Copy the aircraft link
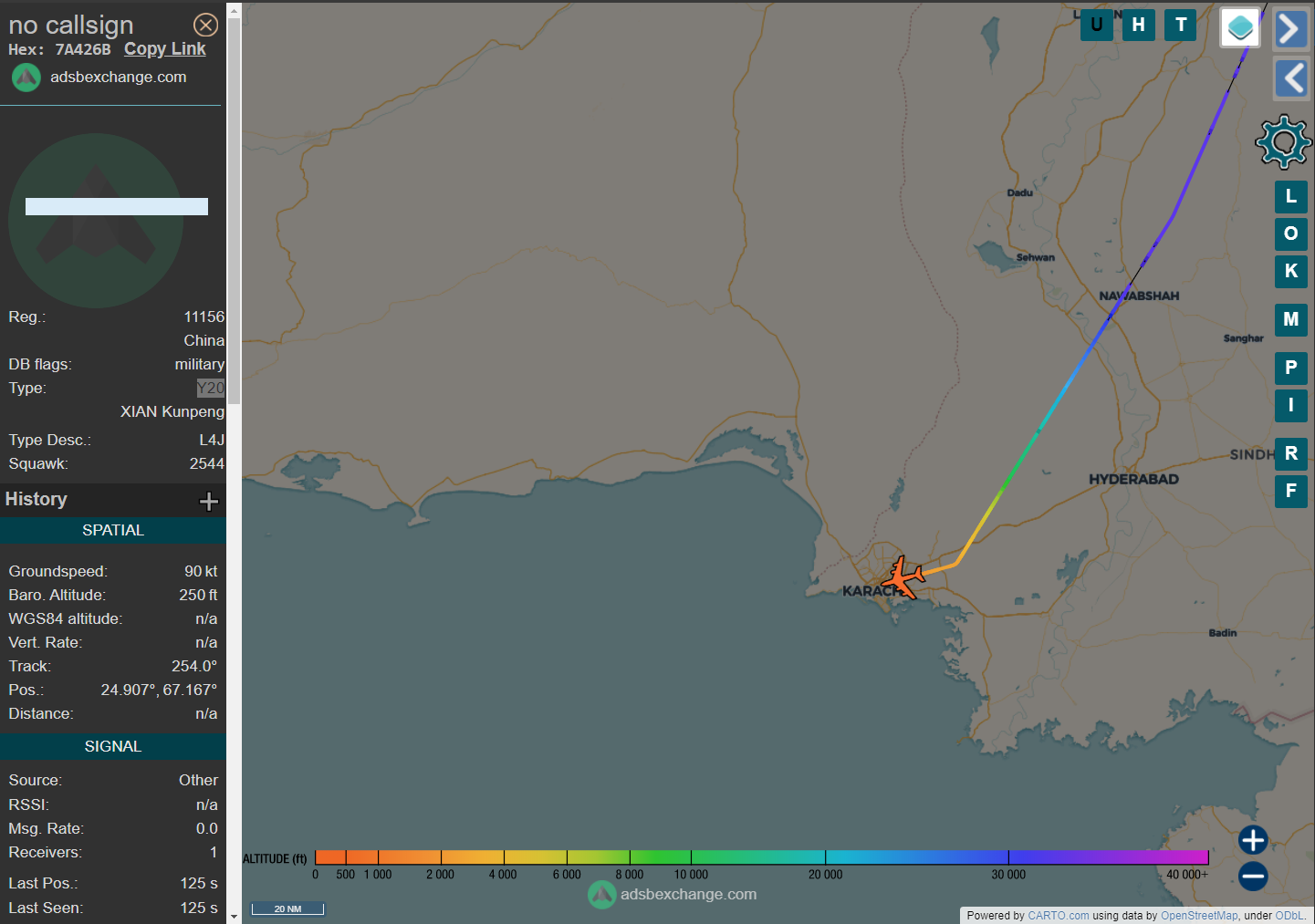Screen dimensions: 1315x924 (x=165, y=49)
